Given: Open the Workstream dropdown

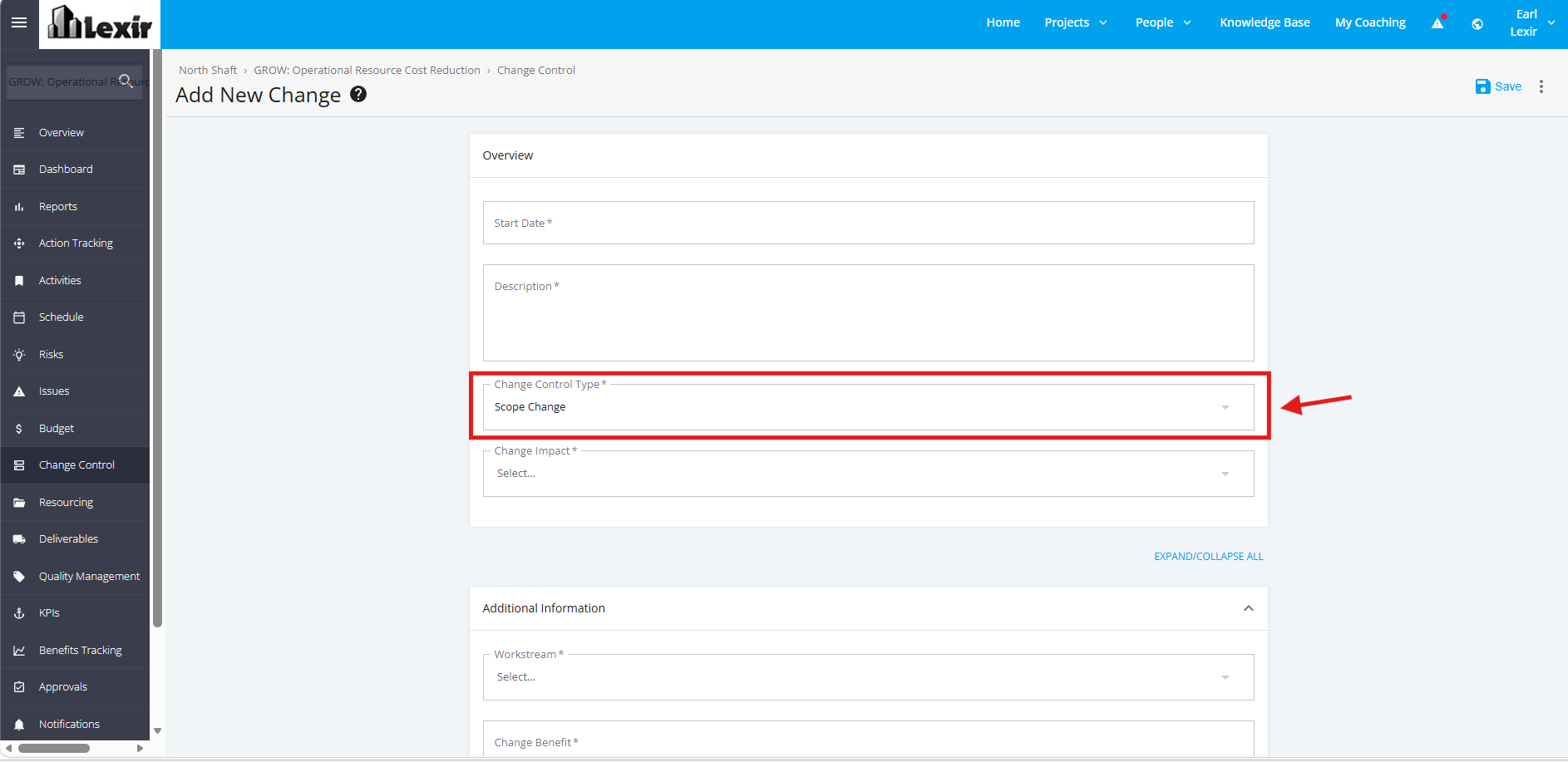Looking at the screenshot, I should [868, 677].
